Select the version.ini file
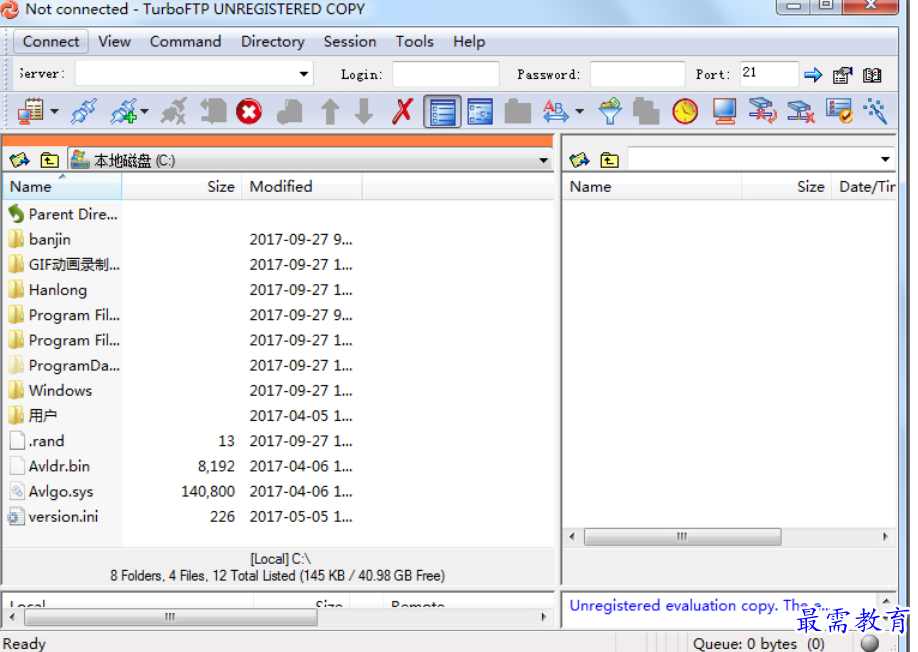Image resolution: width=918 pixels, height=652 pixels. pyautogui.click(x=53, y=517)
